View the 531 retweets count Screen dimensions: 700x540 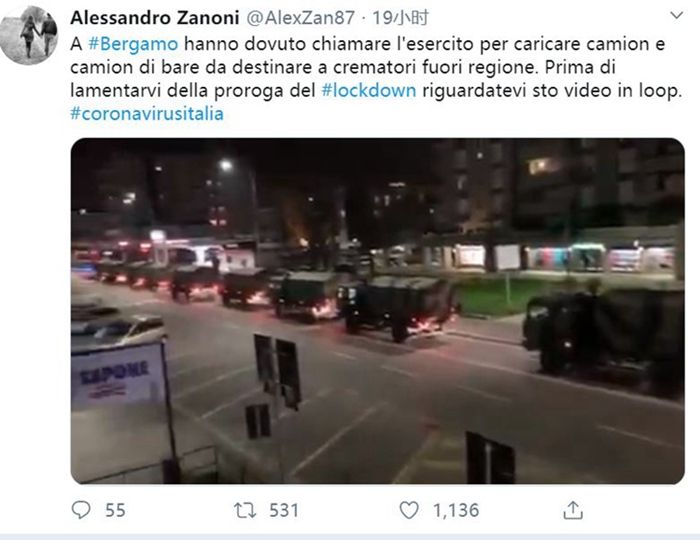click(284, 510)
